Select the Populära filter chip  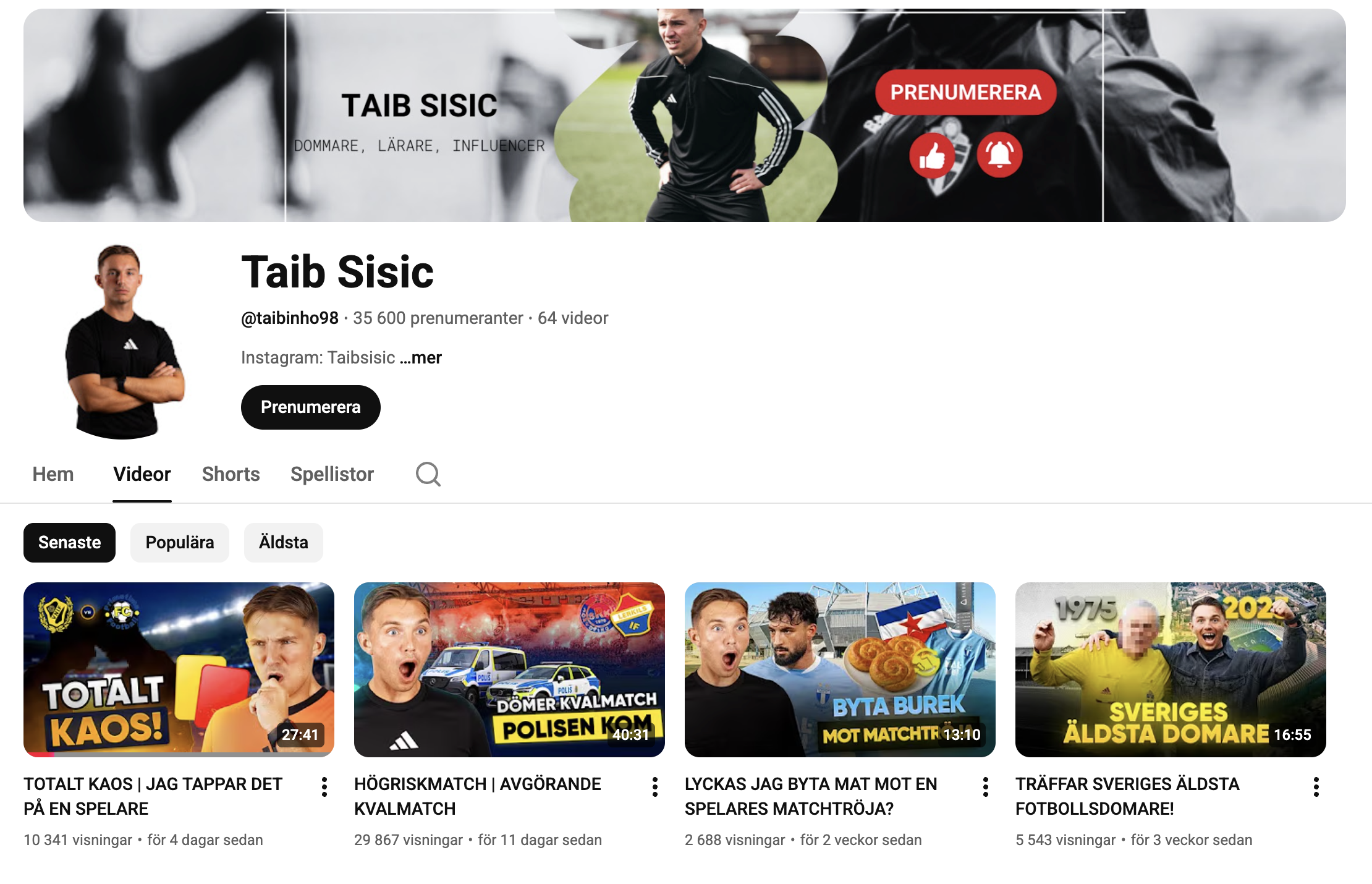pyautogui.click(x=179, y=542)
